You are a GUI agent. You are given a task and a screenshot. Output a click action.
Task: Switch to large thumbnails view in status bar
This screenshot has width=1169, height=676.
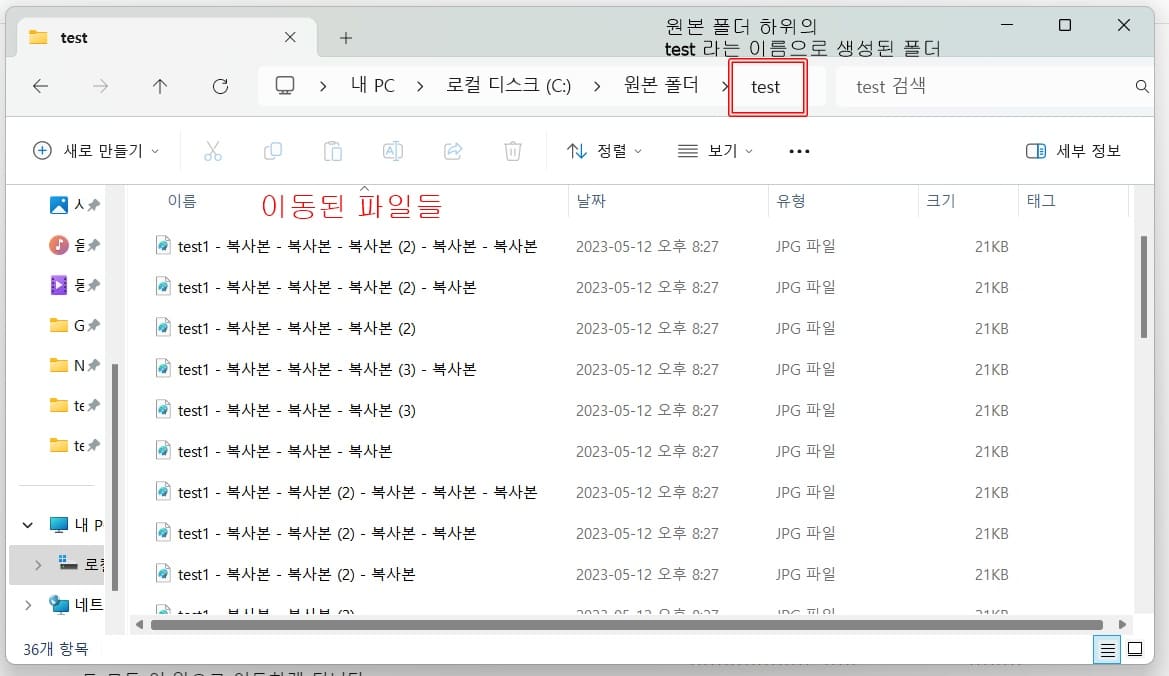pos(1135,650)
